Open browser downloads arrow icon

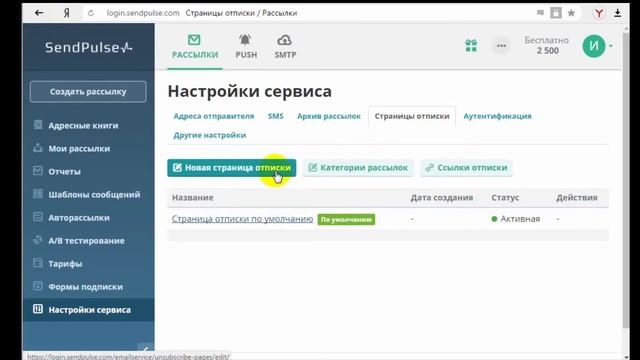coord(618,13)
